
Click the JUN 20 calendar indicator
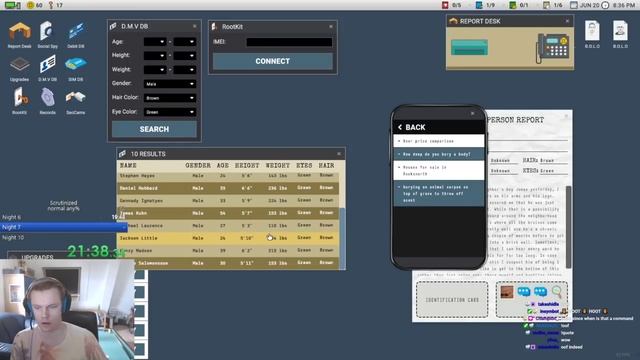(x=584, y=5)
